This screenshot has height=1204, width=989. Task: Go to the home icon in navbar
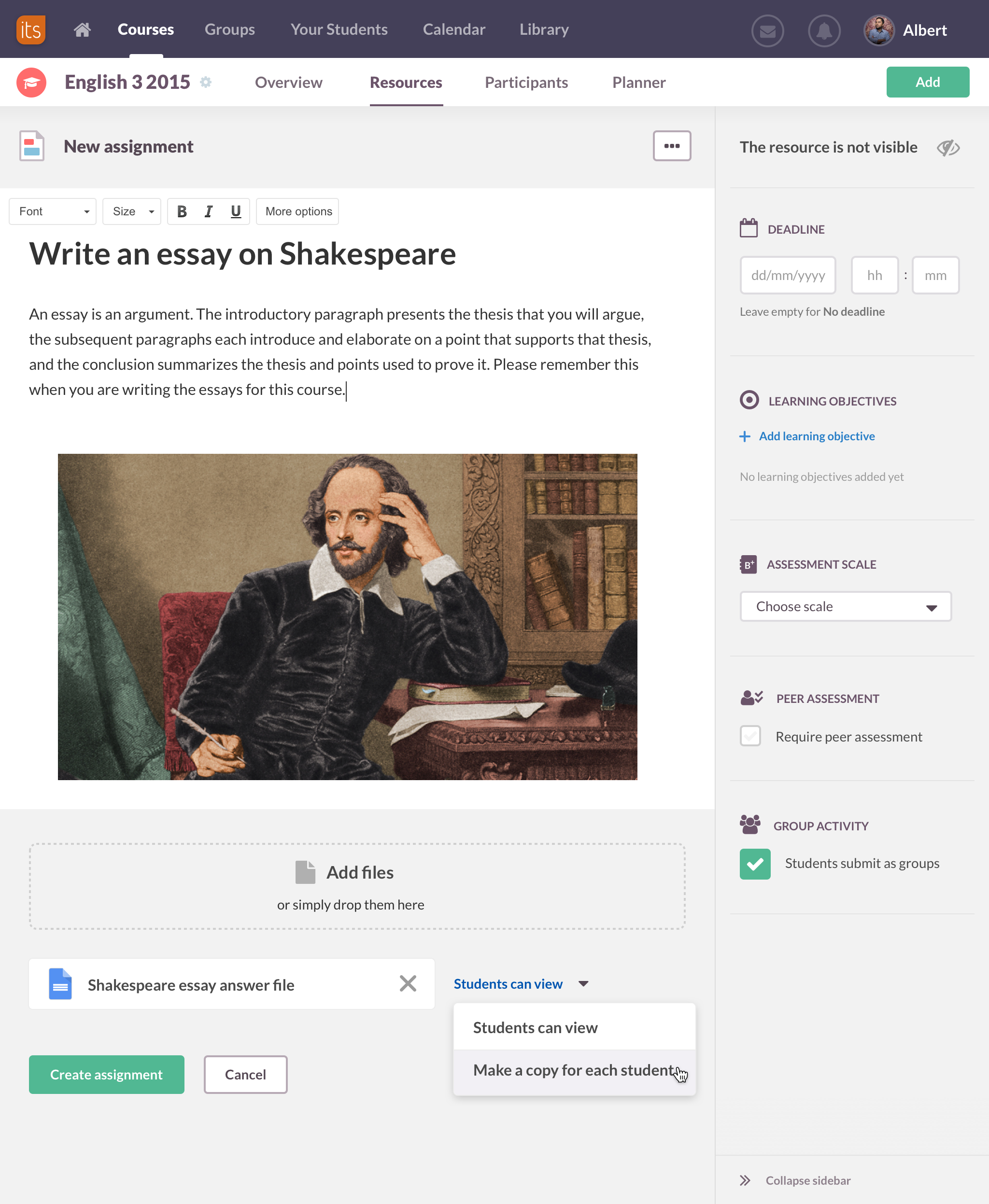(82, 29)
